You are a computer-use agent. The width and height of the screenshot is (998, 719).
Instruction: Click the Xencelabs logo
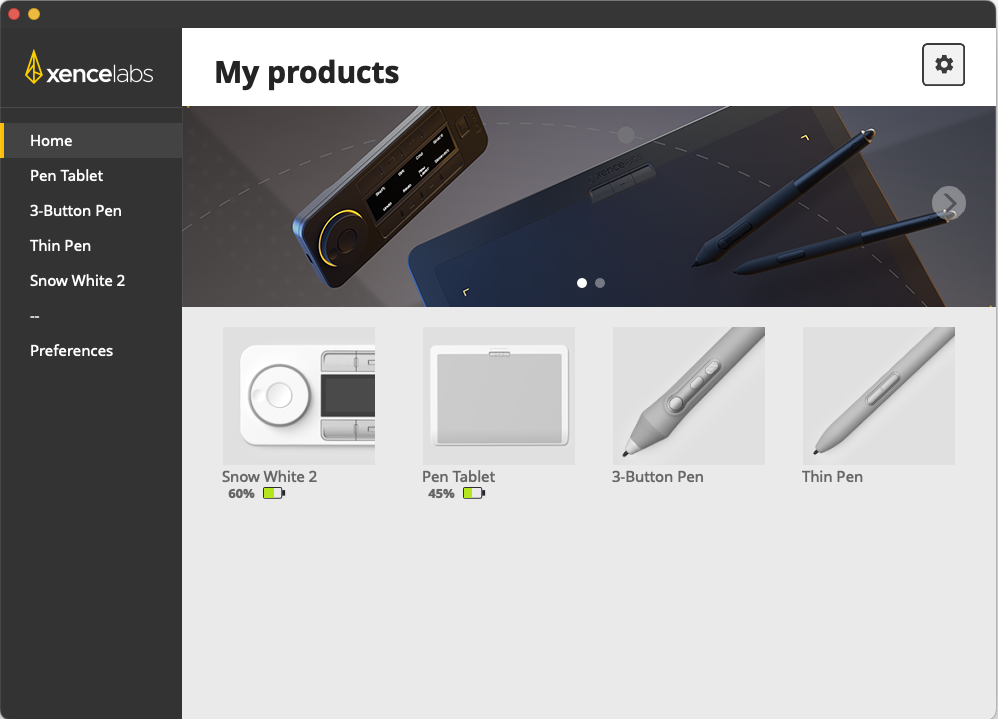[89, 67]
